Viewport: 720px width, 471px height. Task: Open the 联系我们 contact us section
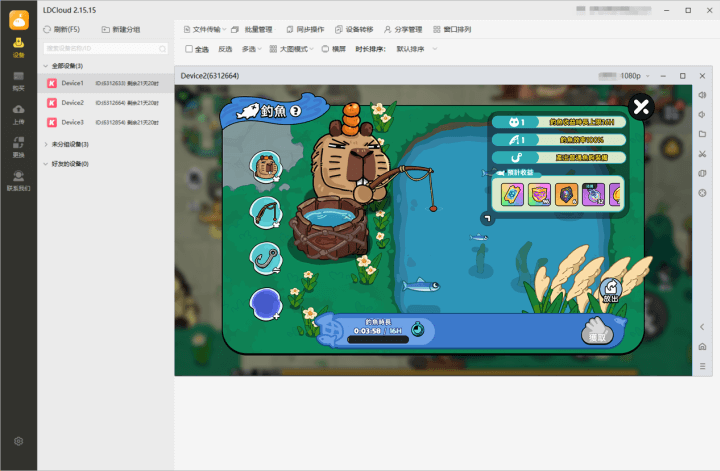18,180
